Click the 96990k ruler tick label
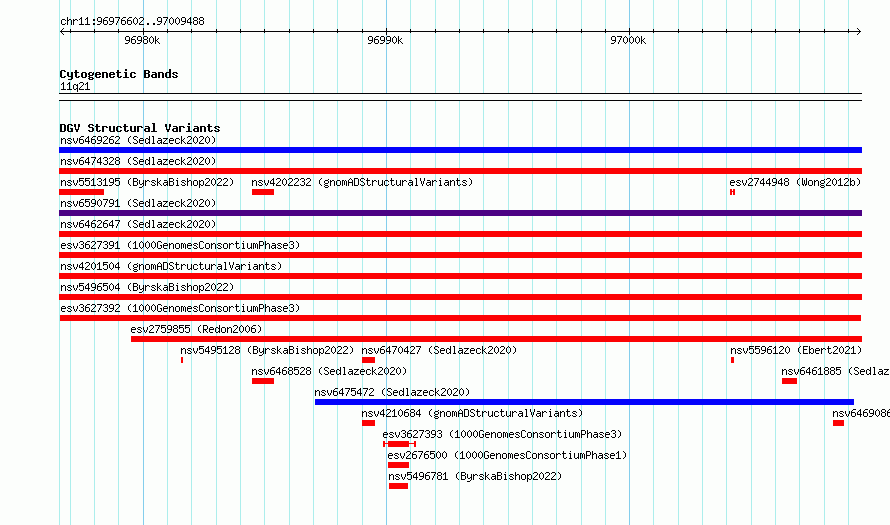890x525 pixels. [x=385, y=40]
